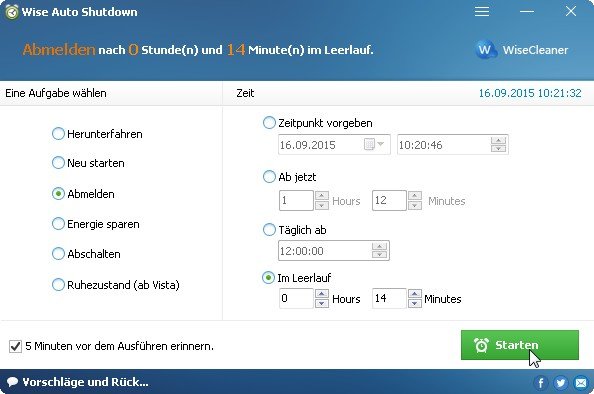
Task: Increase Im Leerlauf minutes with up arrow
Action: point(415,293)
